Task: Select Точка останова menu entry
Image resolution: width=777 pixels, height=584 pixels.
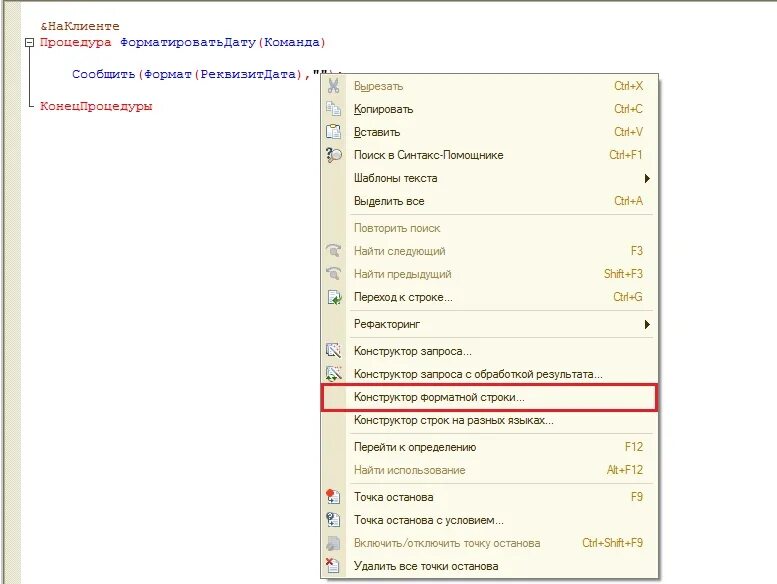Action: pos(490,497)
